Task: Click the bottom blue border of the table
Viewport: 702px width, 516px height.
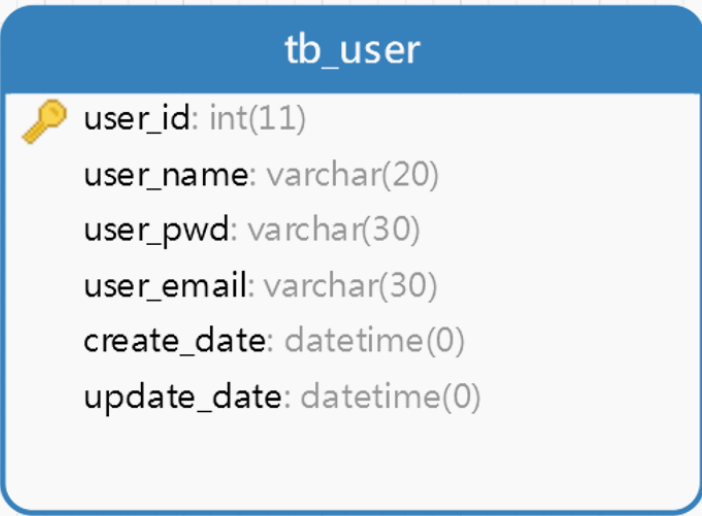Action: pyautogui.click(x=351, y=511)
